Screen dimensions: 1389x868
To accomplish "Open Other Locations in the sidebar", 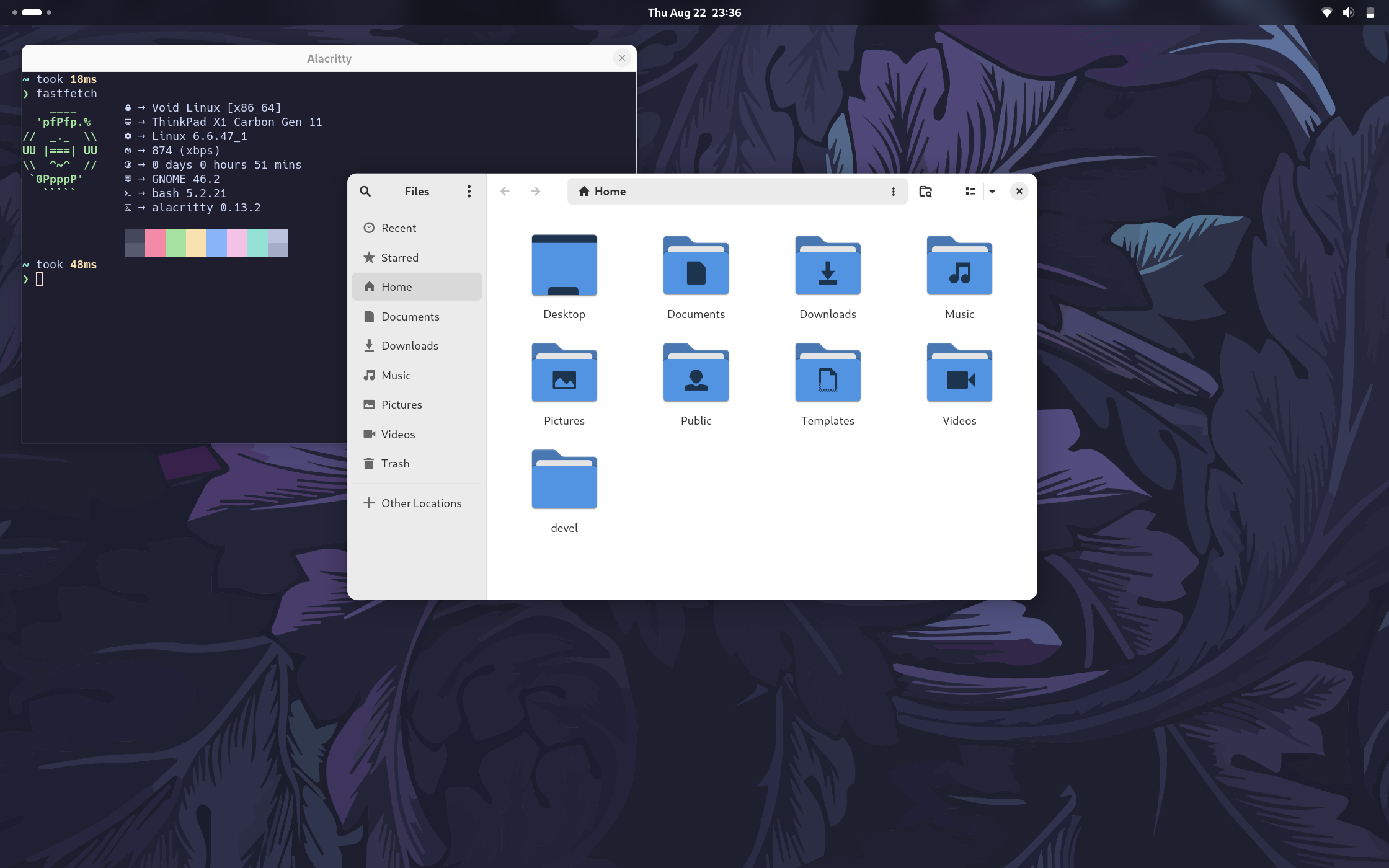I will coord(417,503).
